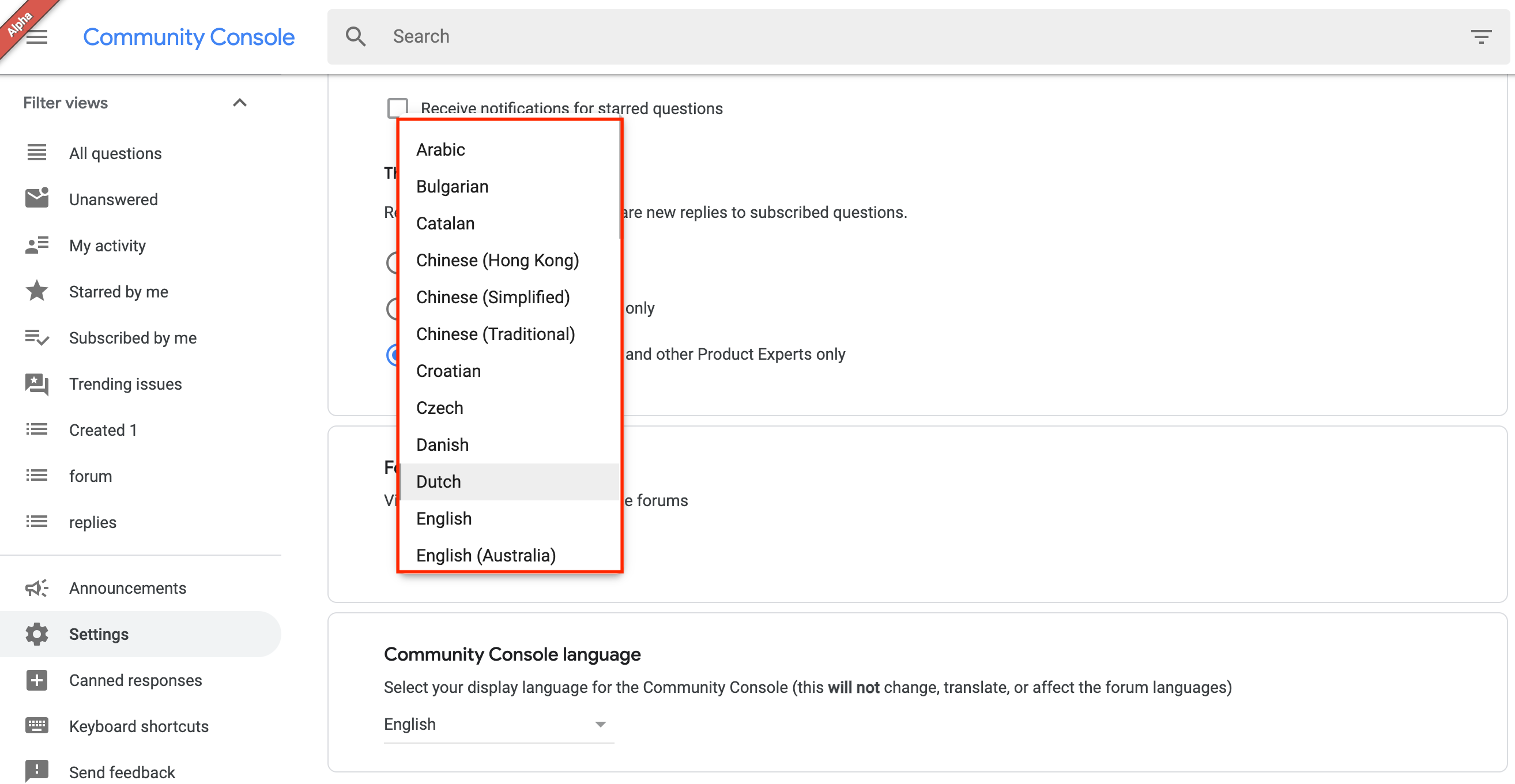Click the Trending issues chat icon

point(36,384)
